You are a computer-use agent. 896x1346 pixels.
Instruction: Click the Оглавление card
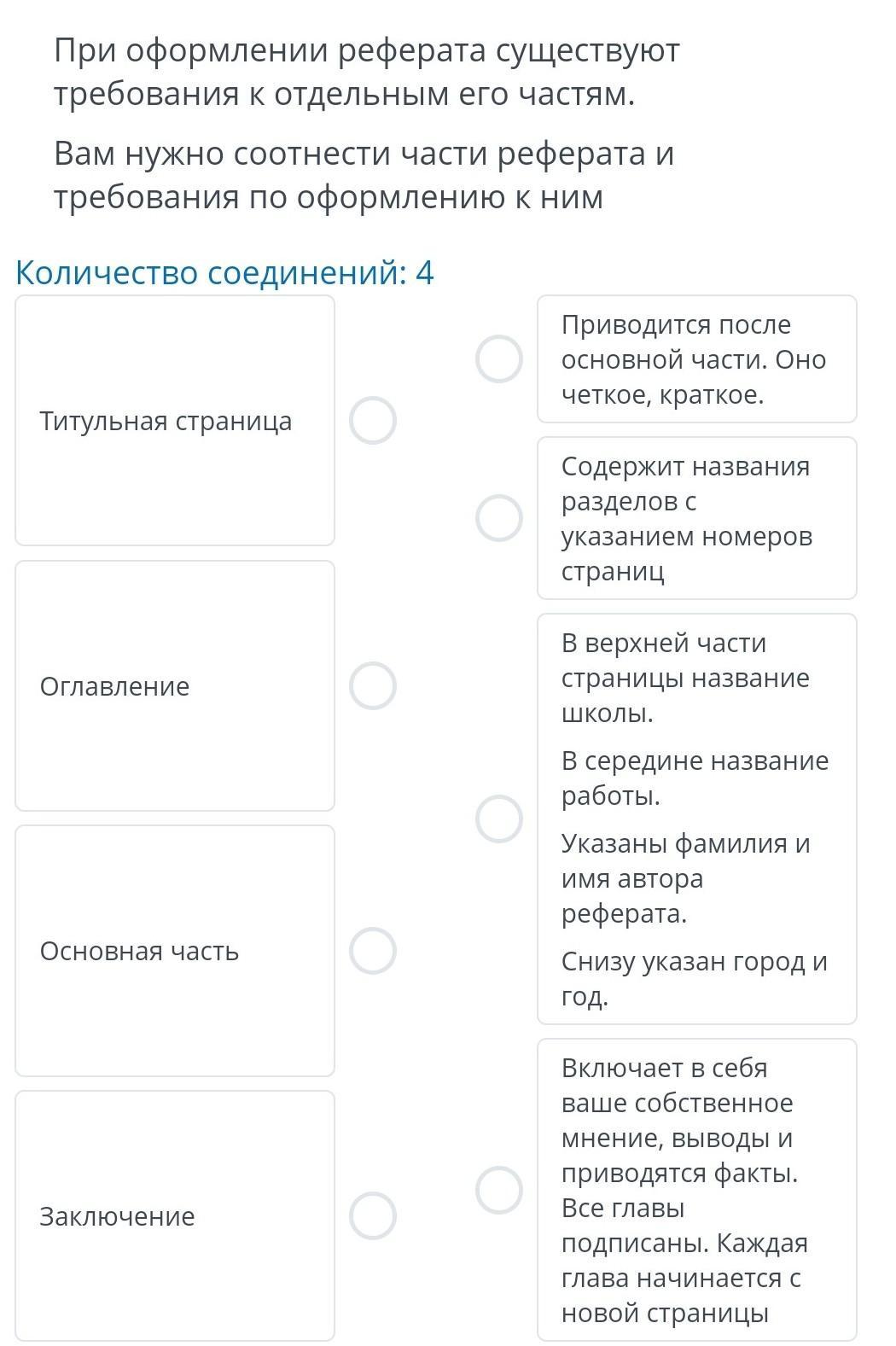pyautogui.click(x=175, y=686)
